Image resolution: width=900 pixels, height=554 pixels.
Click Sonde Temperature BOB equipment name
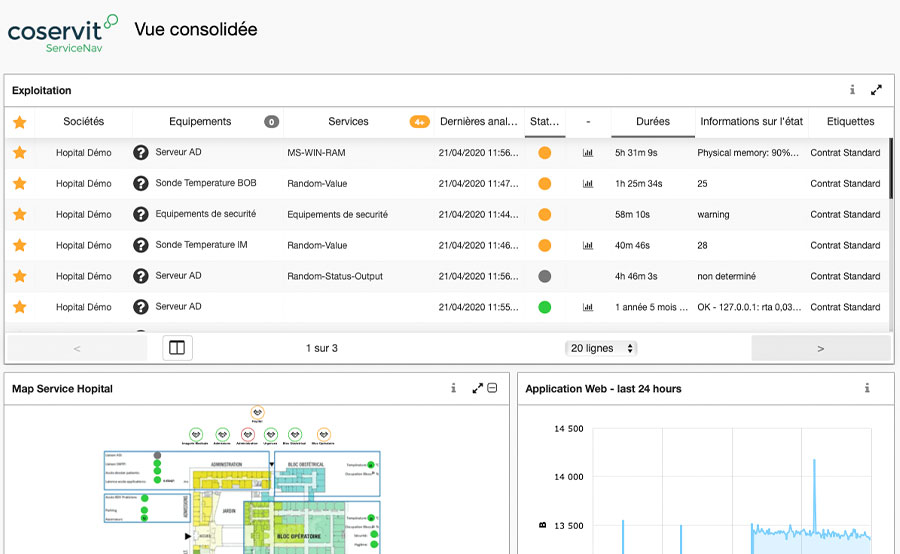(206, 183)
